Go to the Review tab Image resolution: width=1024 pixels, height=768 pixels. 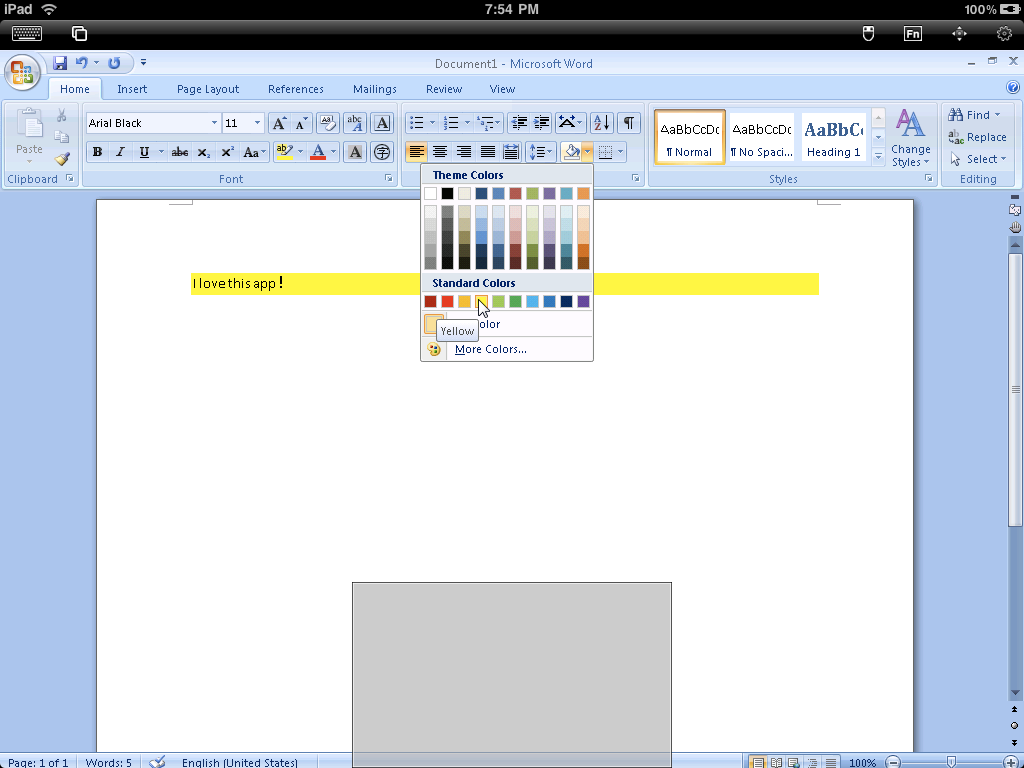click(x=444, y=89)
